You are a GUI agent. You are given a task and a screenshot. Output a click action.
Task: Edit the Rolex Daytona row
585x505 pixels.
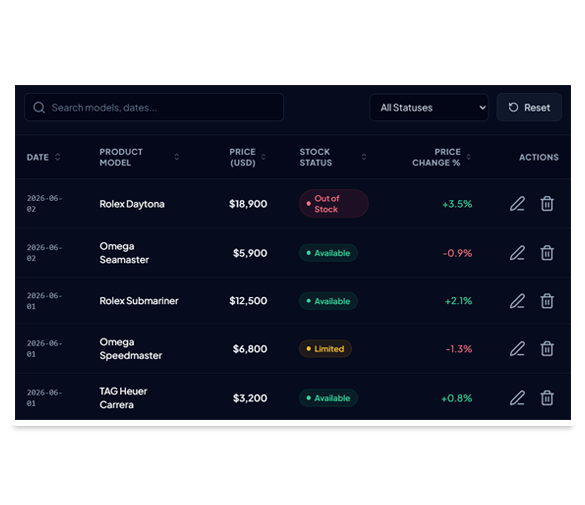click(x=517, y=204)
